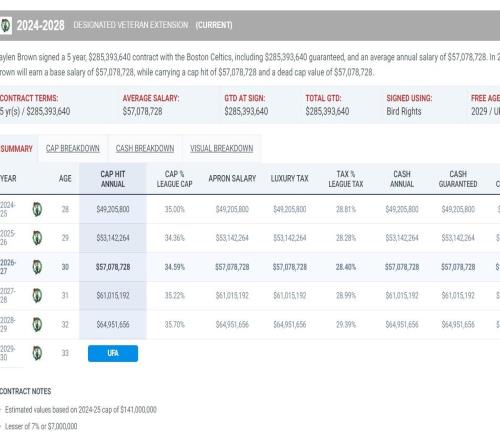Click the Celtics logo in the 2028-29 row
This screenshot has width=500, height=440.
click(x=37, y=325)
